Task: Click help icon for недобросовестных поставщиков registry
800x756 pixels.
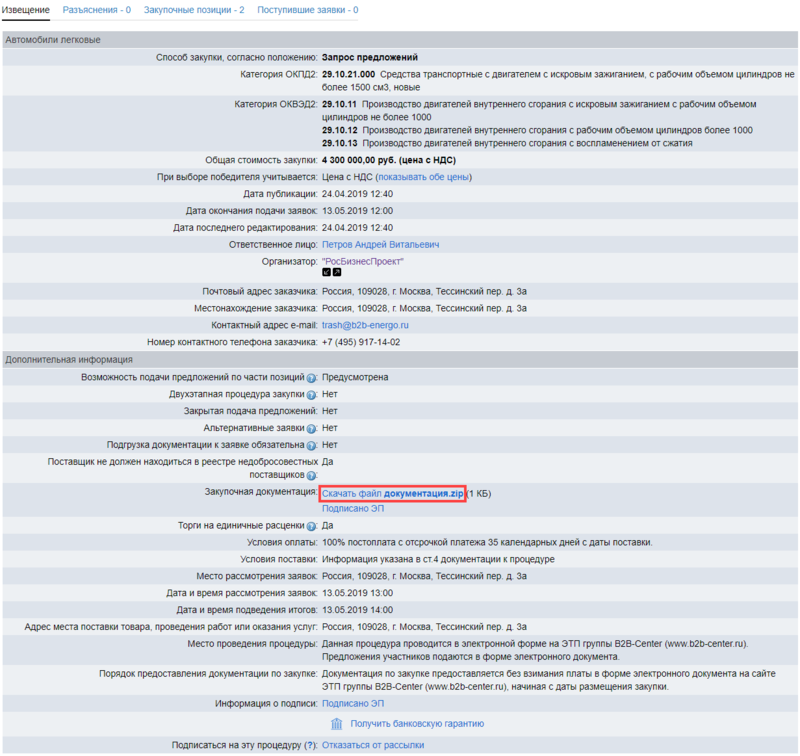Action: click(312, 476)
